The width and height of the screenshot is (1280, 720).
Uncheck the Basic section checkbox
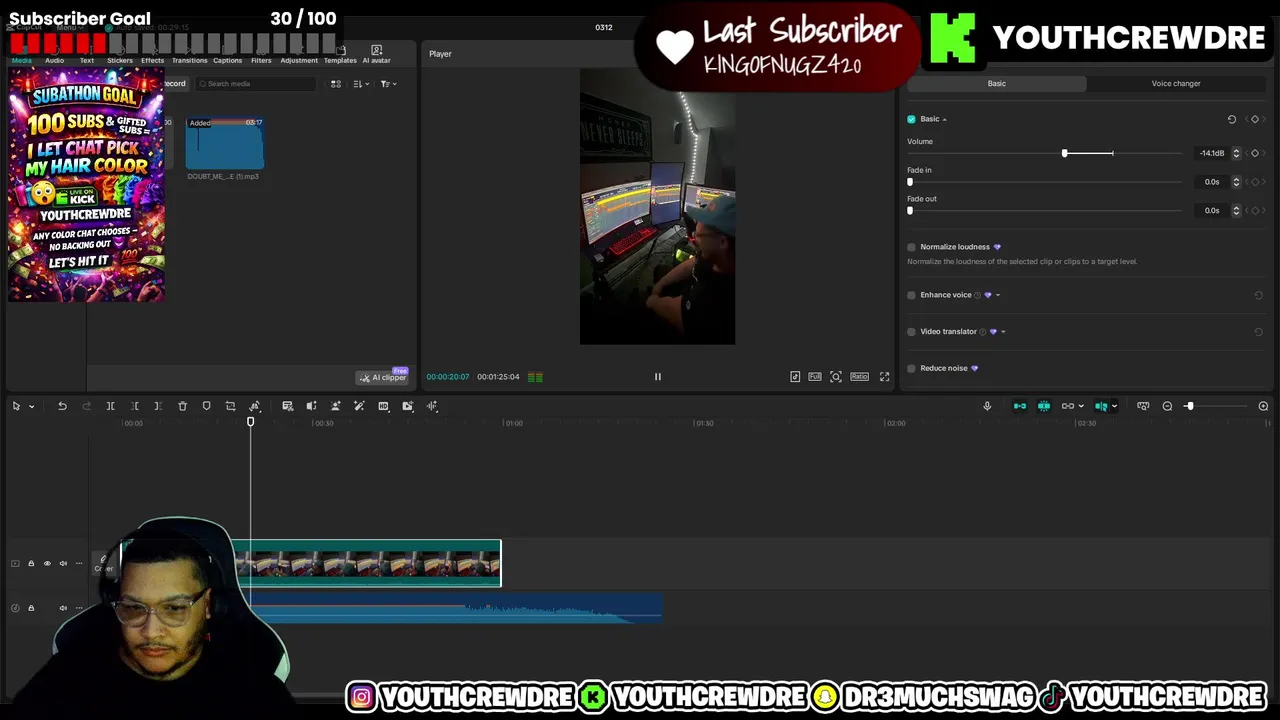point(911,119)
